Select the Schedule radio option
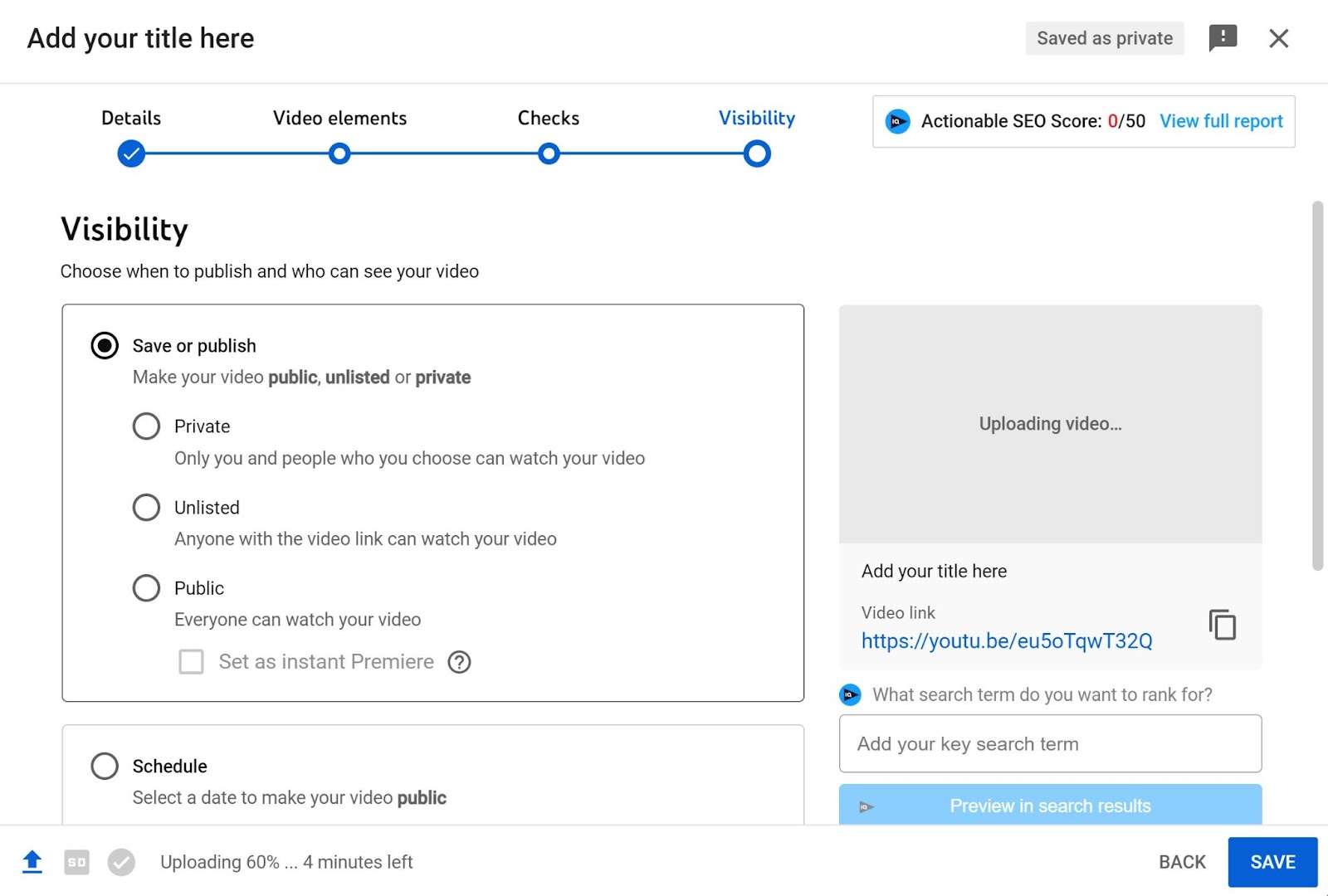 point(105,766)
